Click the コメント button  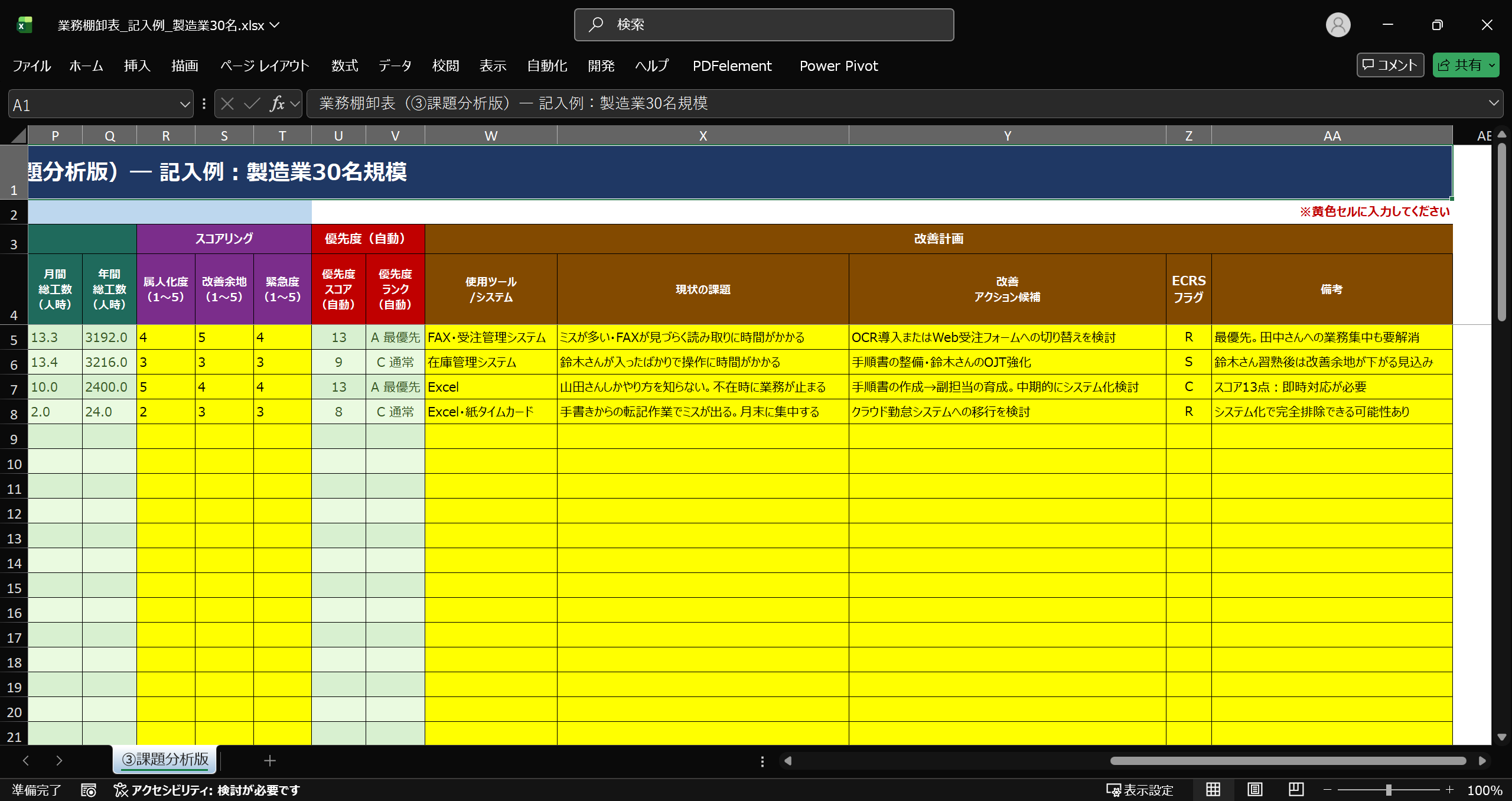1390,65
